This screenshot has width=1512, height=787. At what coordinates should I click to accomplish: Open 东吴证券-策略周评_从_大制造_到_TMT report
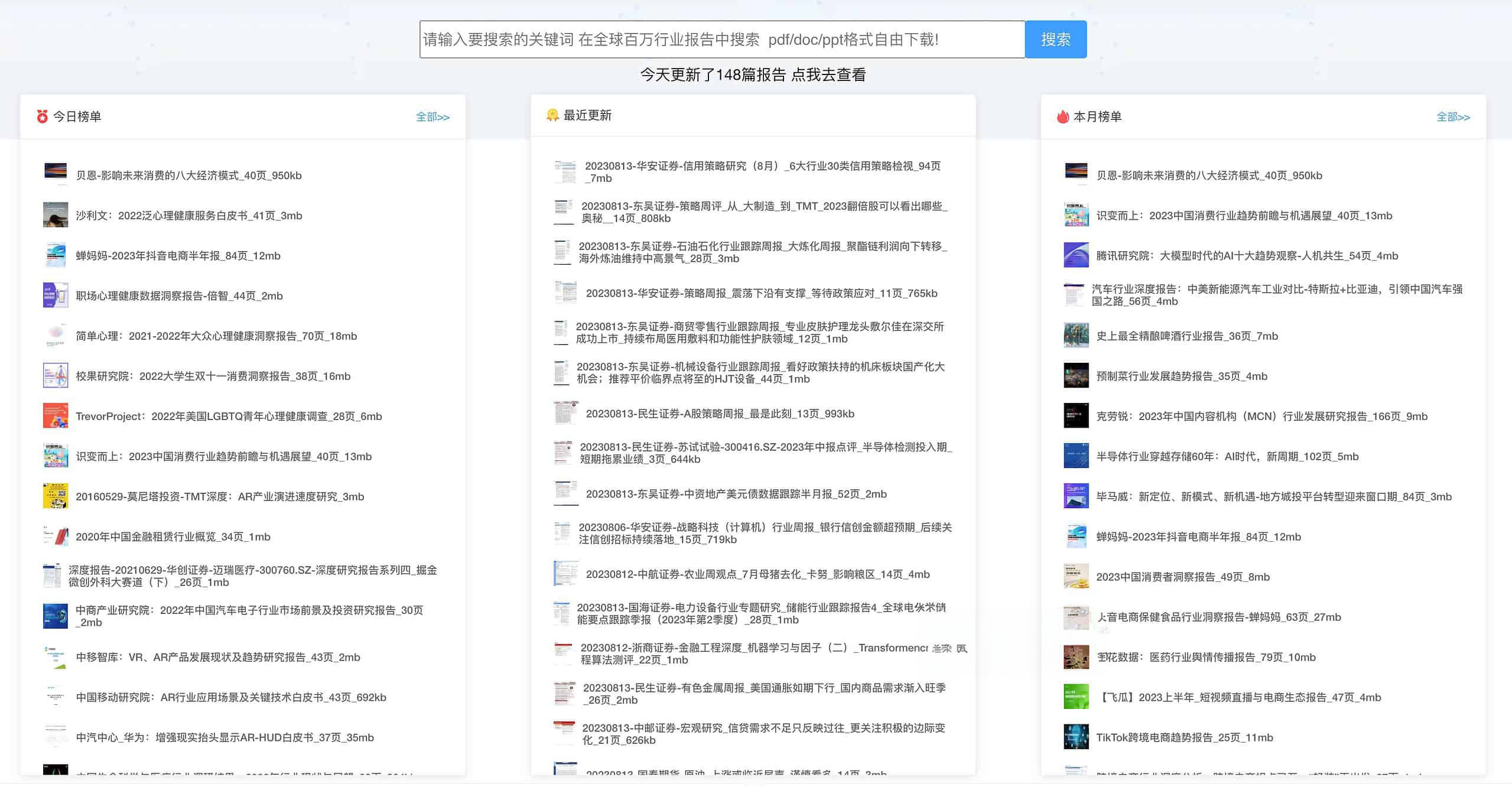(x=764, y=212)
